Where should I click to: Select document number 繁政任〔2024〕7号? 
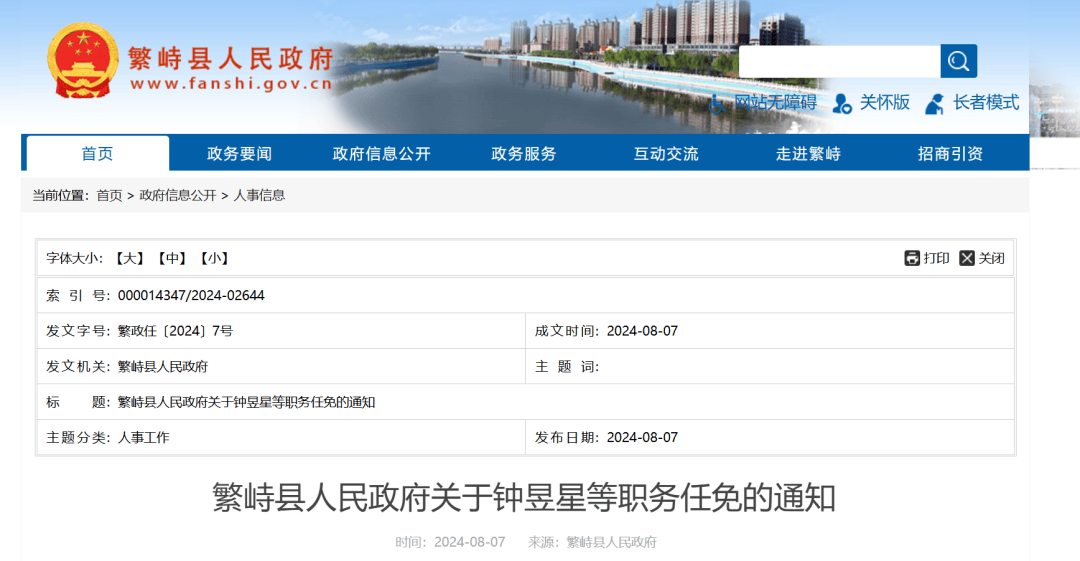(175, 332)
